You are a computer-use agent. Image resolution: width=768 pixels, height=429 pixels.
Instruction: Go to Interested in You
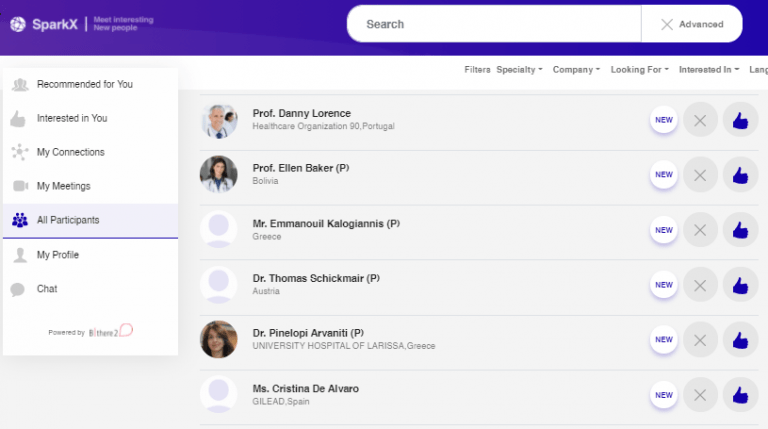91,118
